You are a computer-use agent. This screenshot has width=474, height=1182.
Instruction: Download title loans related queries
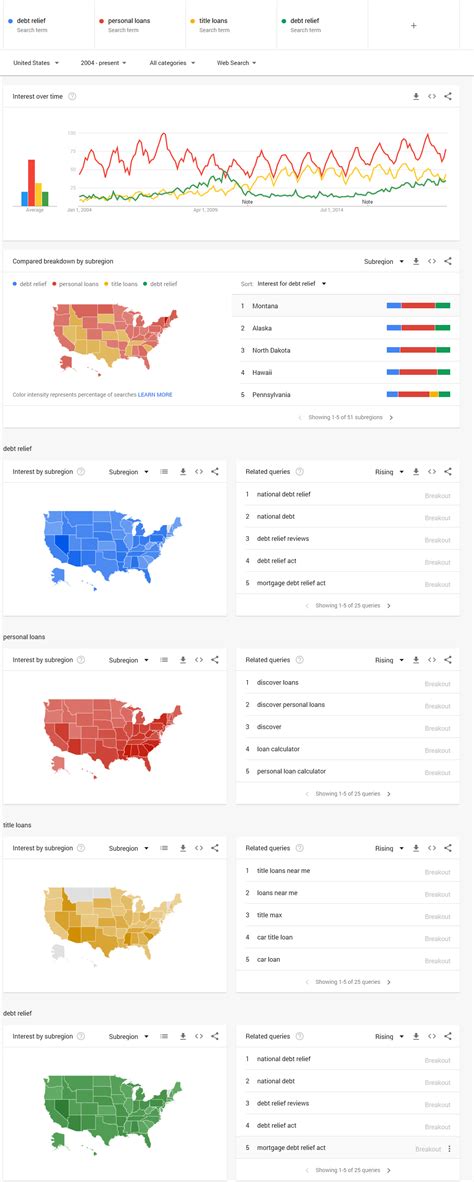tap(416, 848)
